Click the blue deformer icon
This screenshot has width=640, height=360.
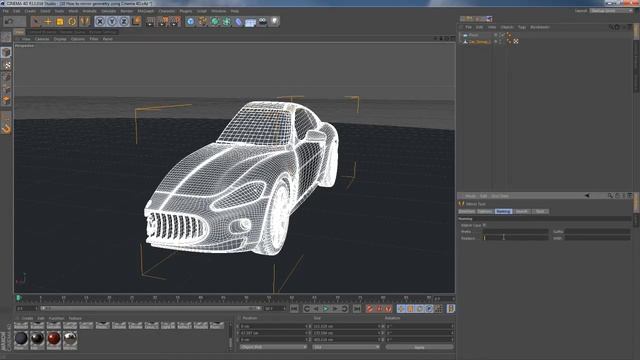coord(239,21)
